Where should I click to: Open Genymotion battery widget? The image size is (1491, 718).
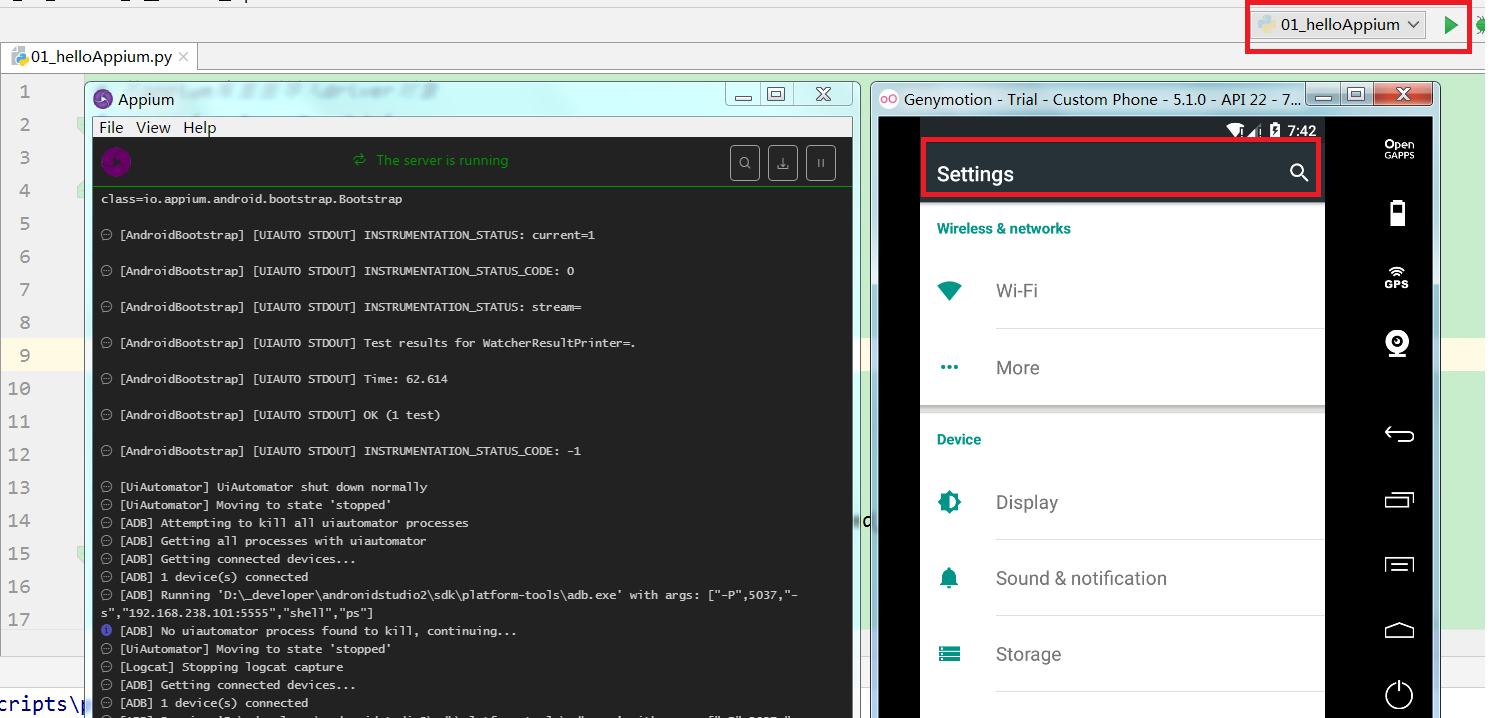1397,213
